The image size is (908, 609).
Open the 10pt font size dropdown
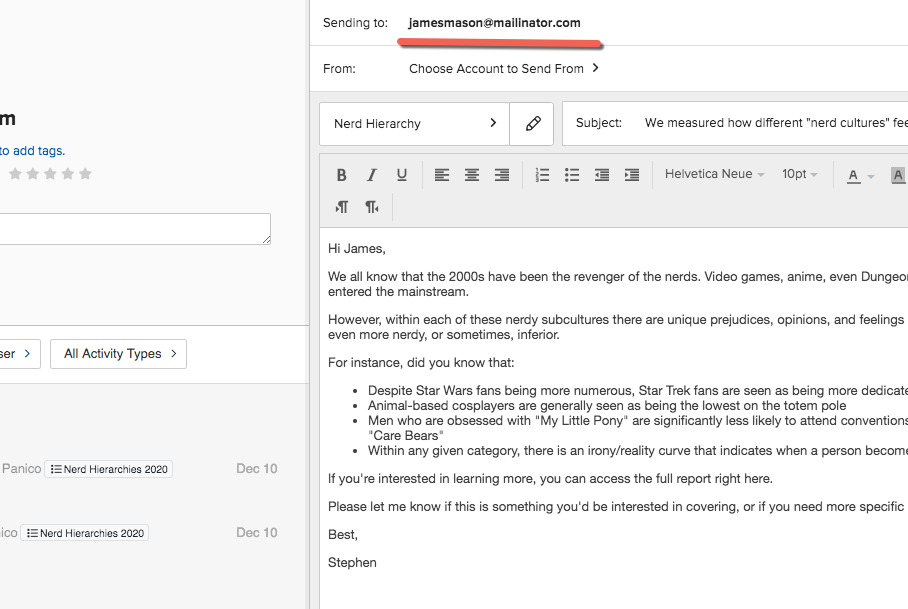click(799, 175)
